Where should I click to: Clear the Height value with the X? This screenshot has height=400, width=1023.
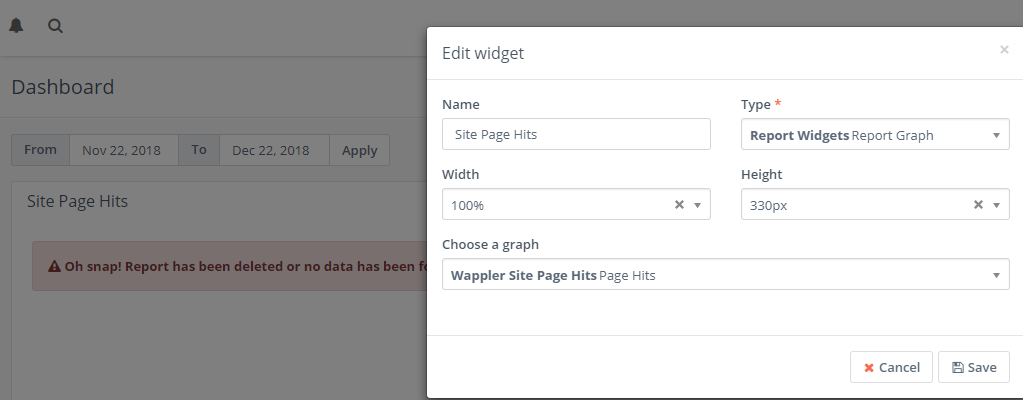click(x=978, y=205)
